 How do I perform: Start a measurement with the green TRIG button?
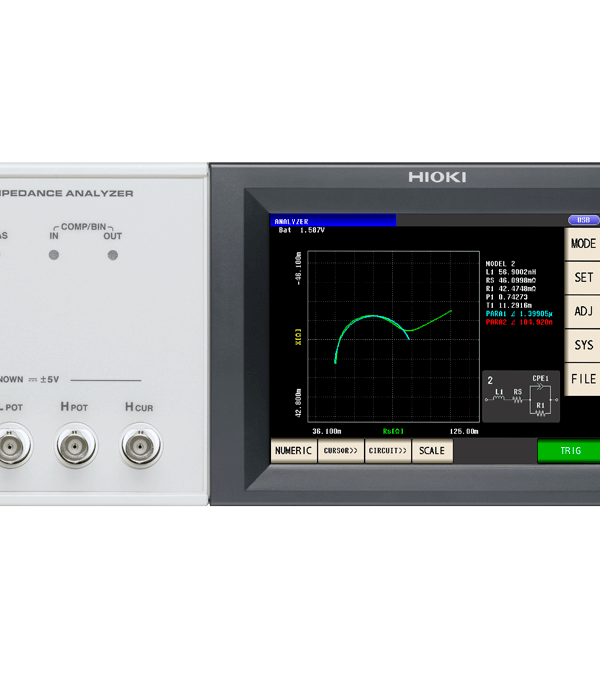[569, 451]
